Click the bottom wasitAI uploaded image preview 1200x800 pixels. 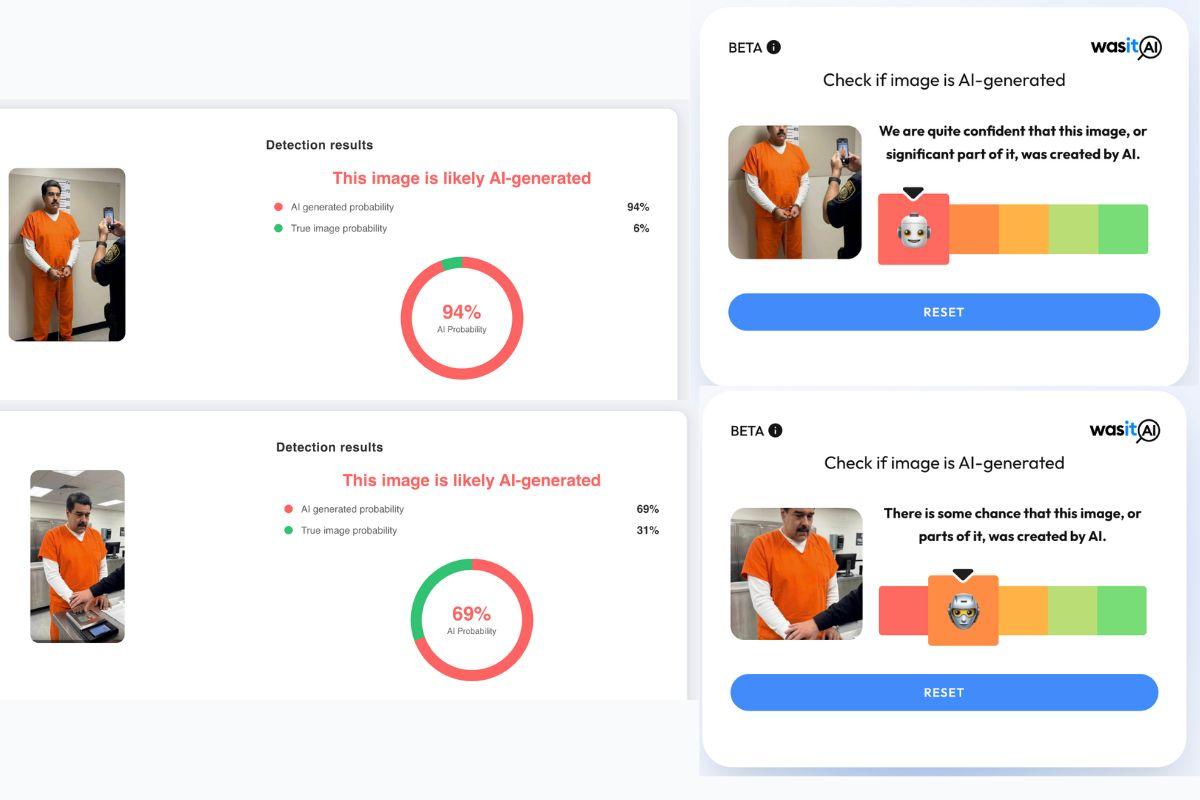tap(796, 574)
